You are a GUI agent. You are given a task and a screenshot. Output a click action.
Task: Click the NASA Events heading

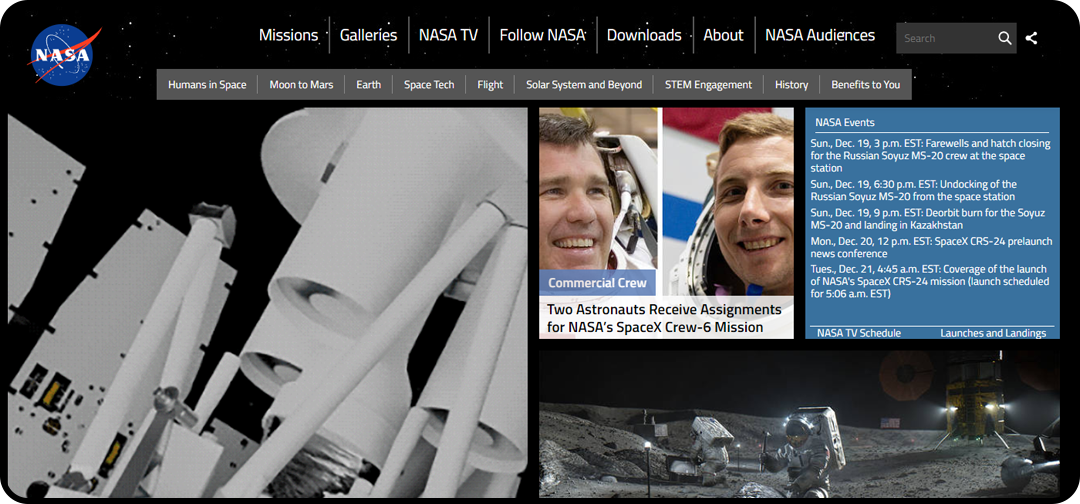pos(844,123)
